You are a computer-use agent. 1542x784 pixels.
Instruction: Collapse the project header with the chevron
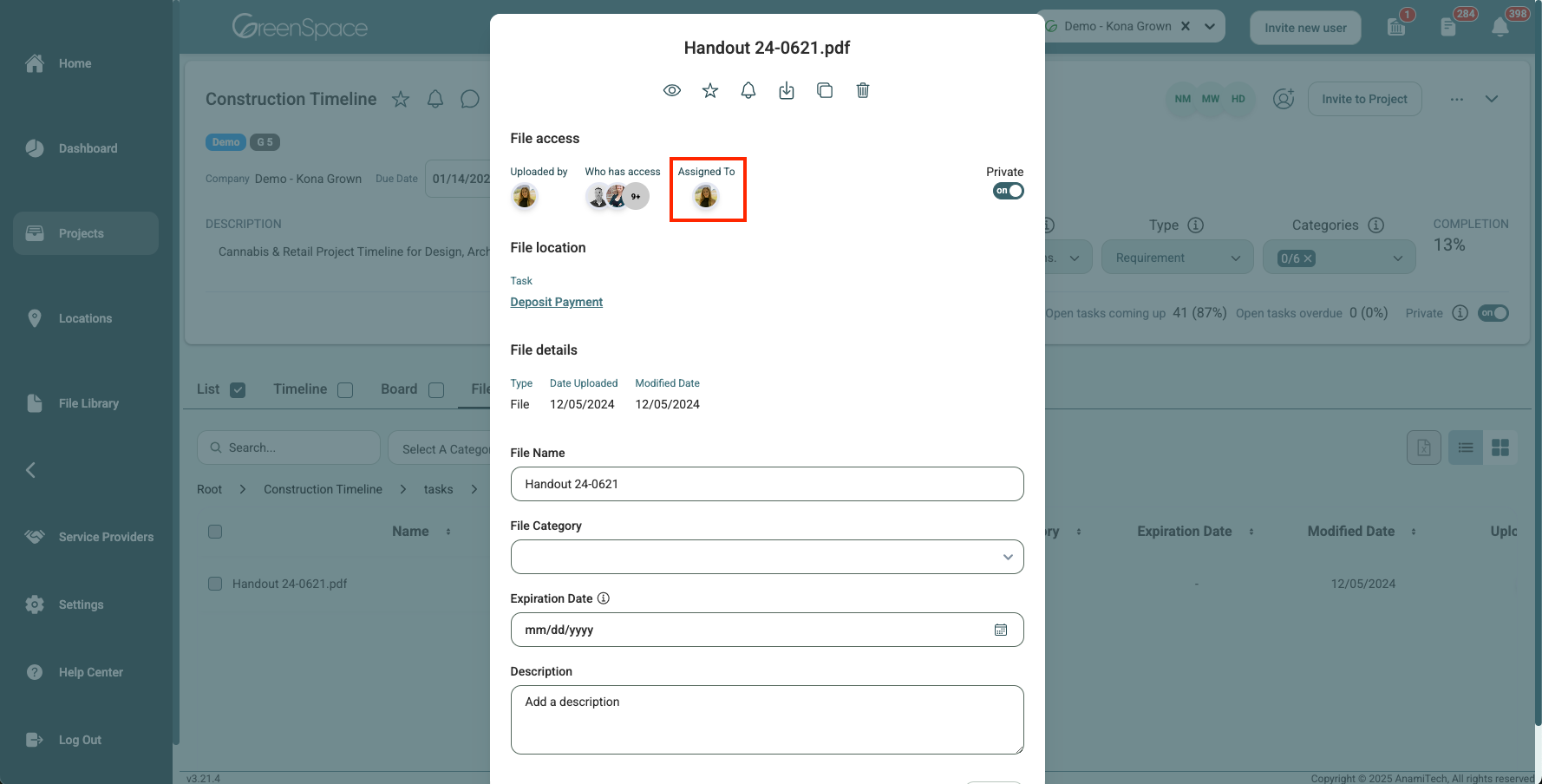click(x=1492, y=99)
